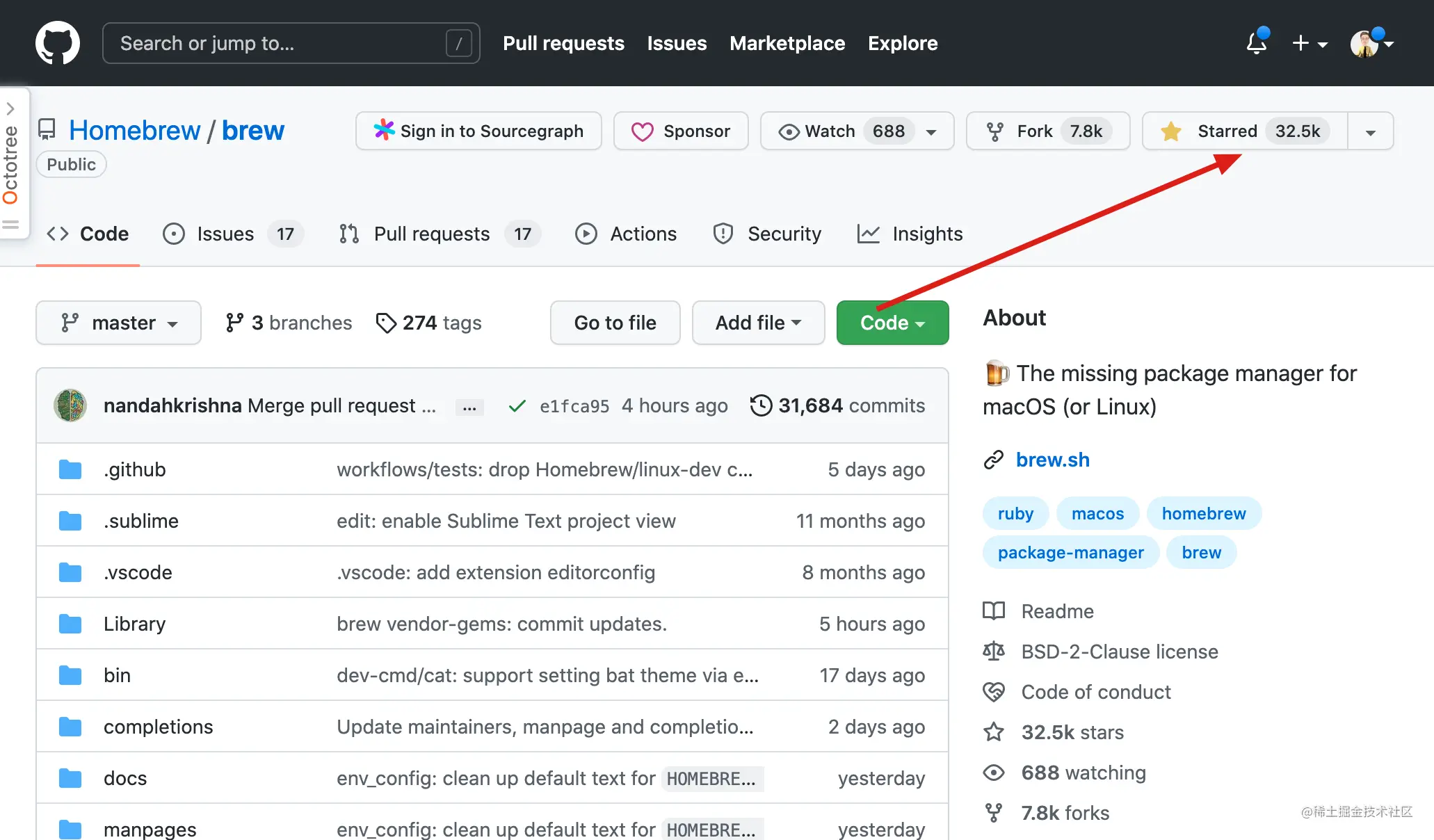
Task: Click the Octotree menu lines icon
Action: (10, 225)
